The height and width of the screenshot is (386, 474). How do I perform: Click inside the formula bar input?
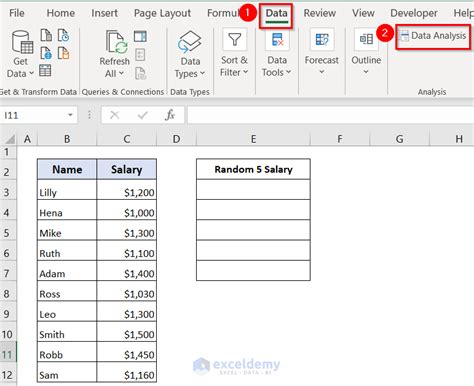point(330,115)
